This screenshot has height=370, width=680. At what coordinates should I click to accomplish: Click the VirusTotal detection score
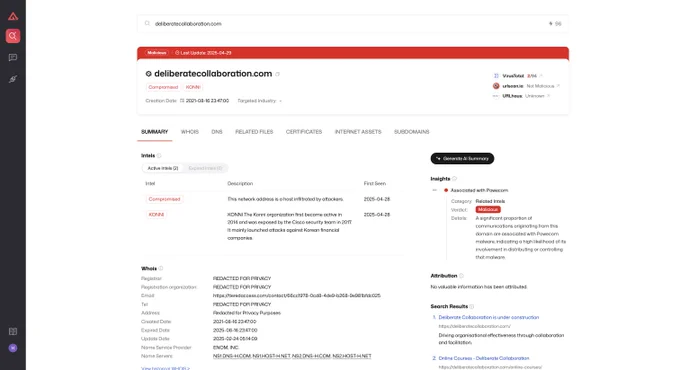tap(532, 76)
